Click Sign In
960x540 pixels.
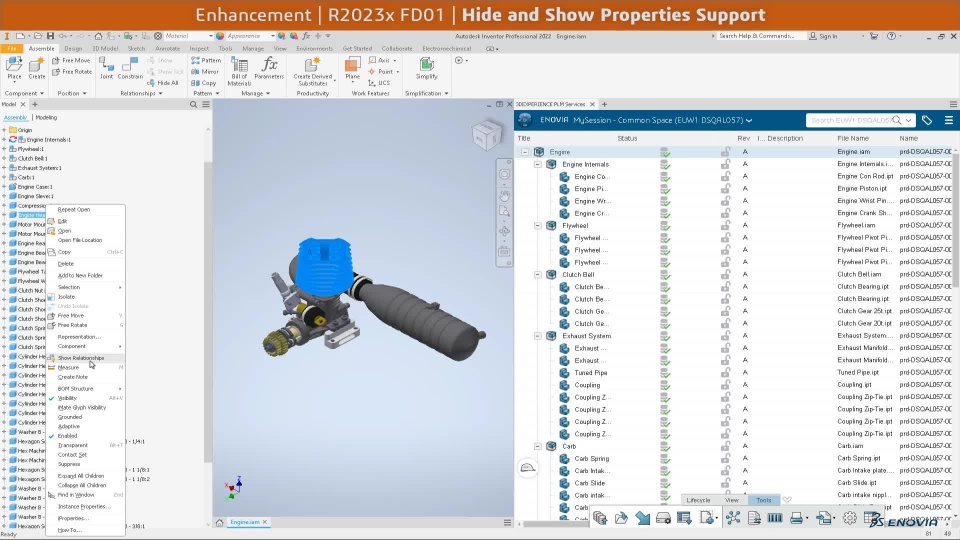pyautogui.click(x=823, y=36)
